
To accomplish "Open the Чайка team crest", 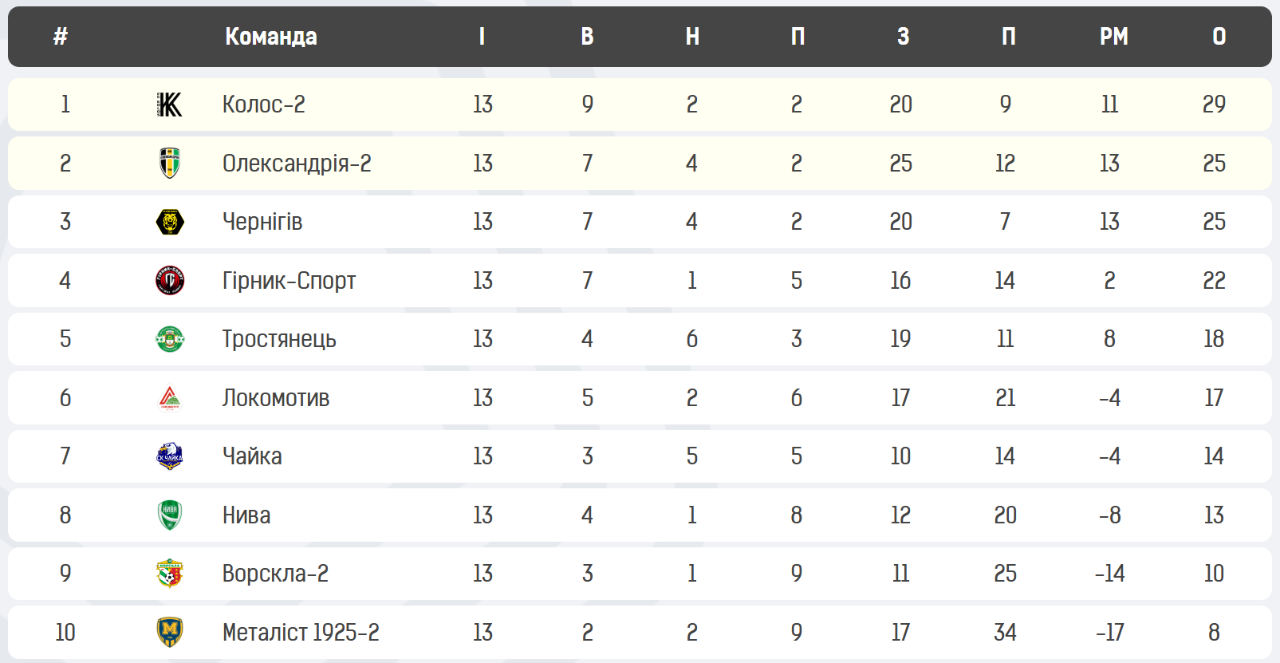I will tap(170, 456).
